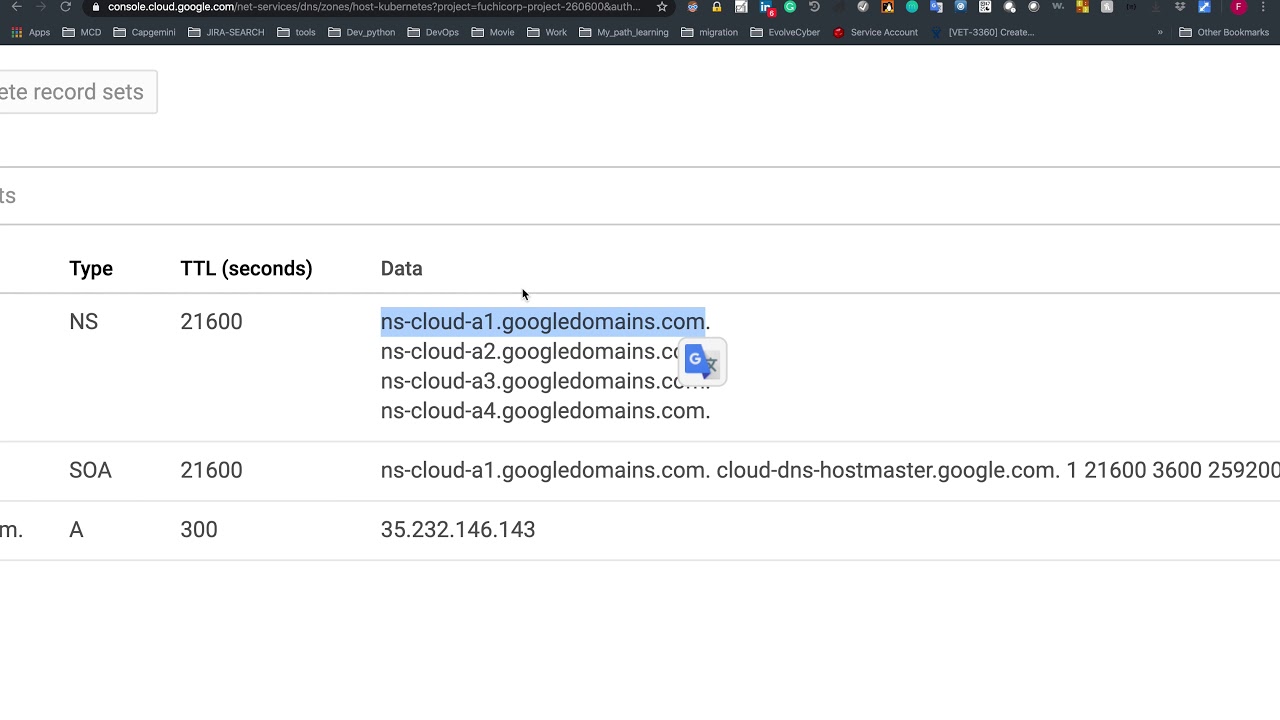Open the DevOps bookmarks folder
The image size is (1280, 720).
(x=433, y=32)
